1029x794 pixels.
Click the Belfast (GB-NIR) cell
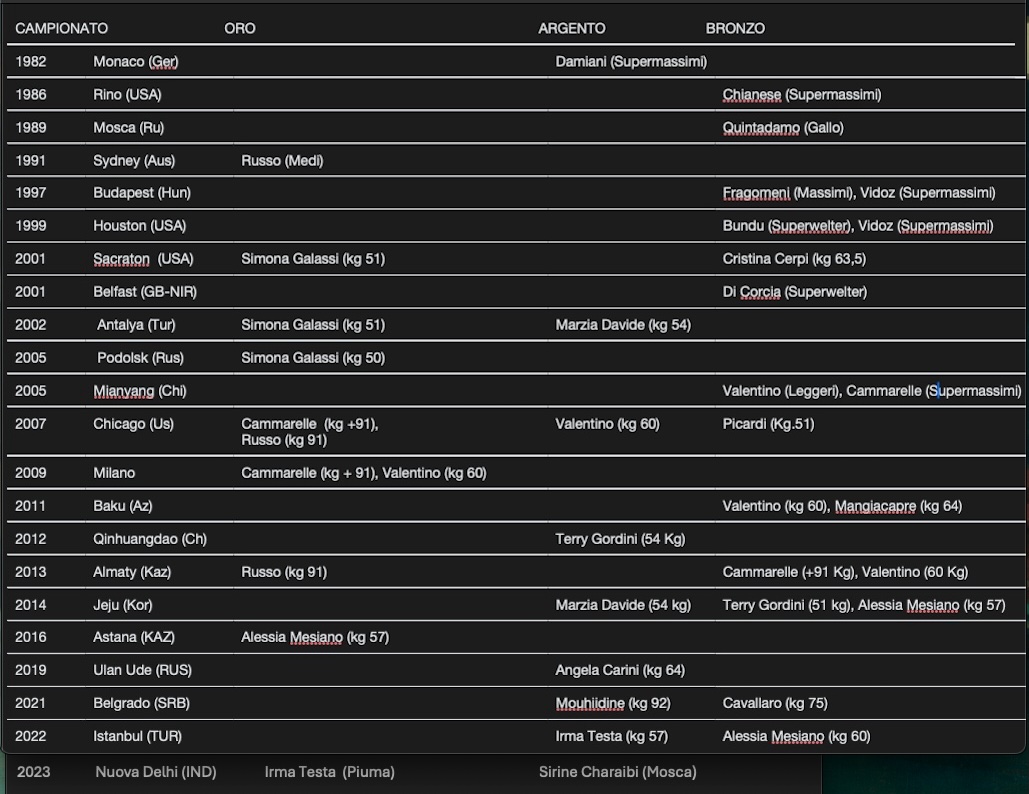pos(145,291)
